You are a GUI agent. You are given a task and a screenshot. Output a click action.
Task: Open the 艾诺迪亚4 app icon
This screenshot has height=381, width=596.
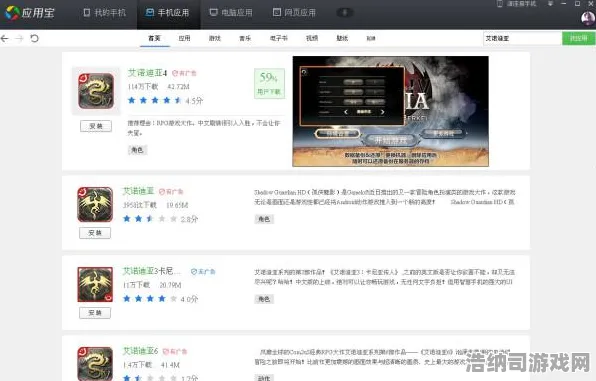[96, 91]
